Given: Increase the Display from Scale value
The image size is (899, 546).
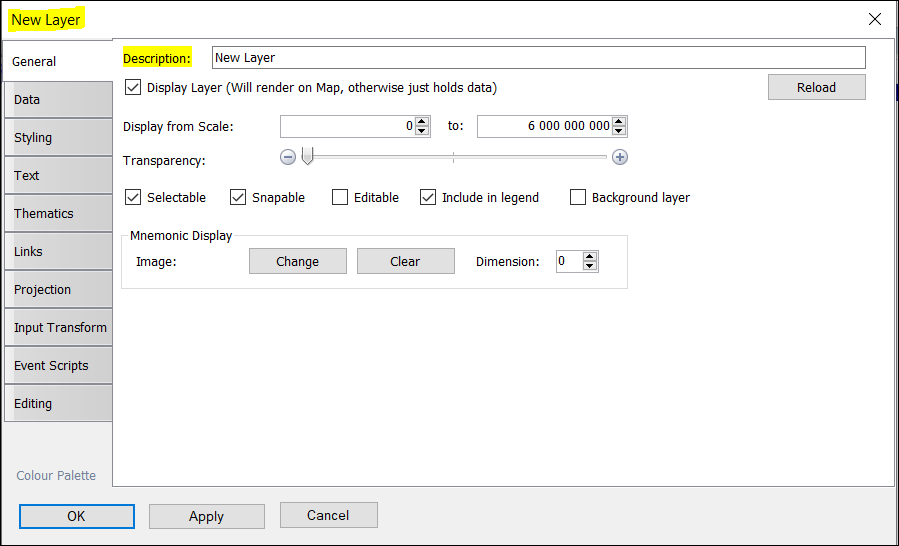Looking at the screenshot, I should pos(422,122).
